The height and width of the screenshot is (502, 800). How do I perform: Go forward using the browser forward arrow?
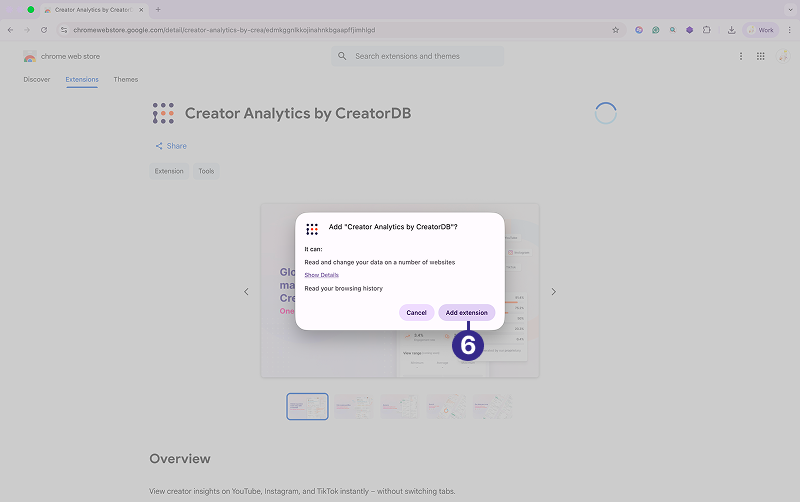27,30
